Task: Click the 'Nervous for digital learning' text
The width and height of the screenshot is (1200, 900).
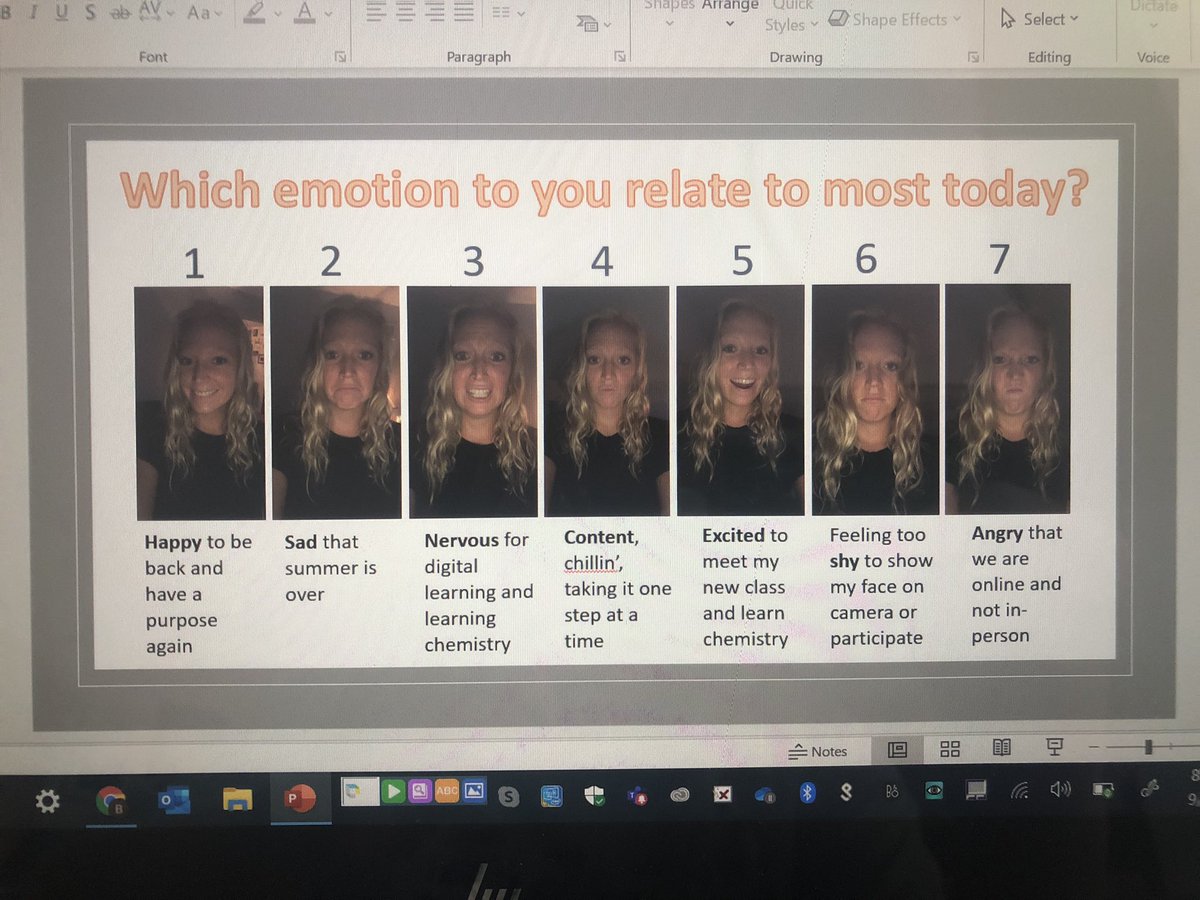Action: pos(478,592)
